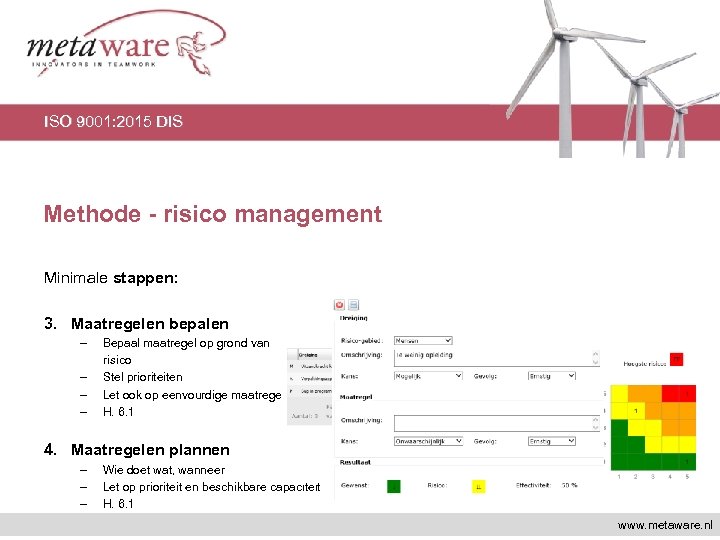Click the Omschrijving field containing 'te weinig opleiding'

[x=496, y=358]
